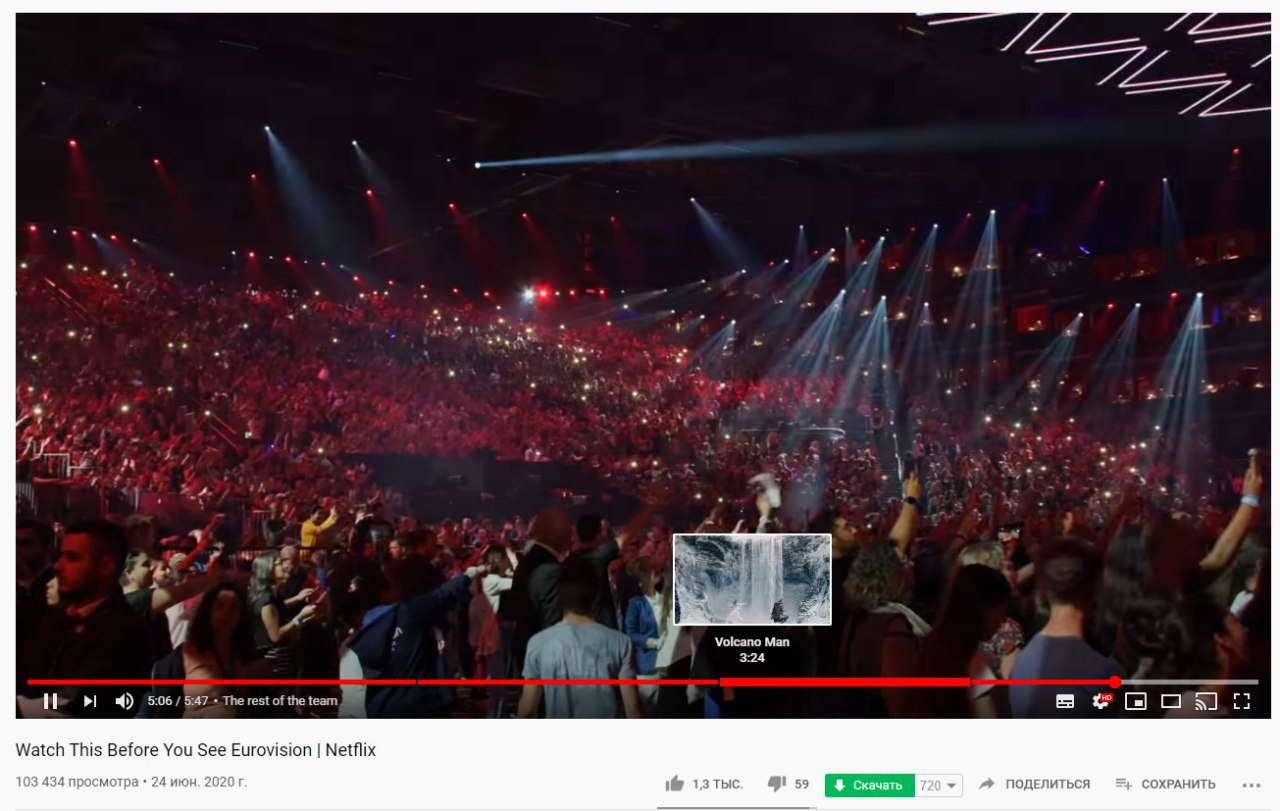Save video to playlist with СОХРАНИТЬ
Screen dimensions: 1280x811
1166,784
